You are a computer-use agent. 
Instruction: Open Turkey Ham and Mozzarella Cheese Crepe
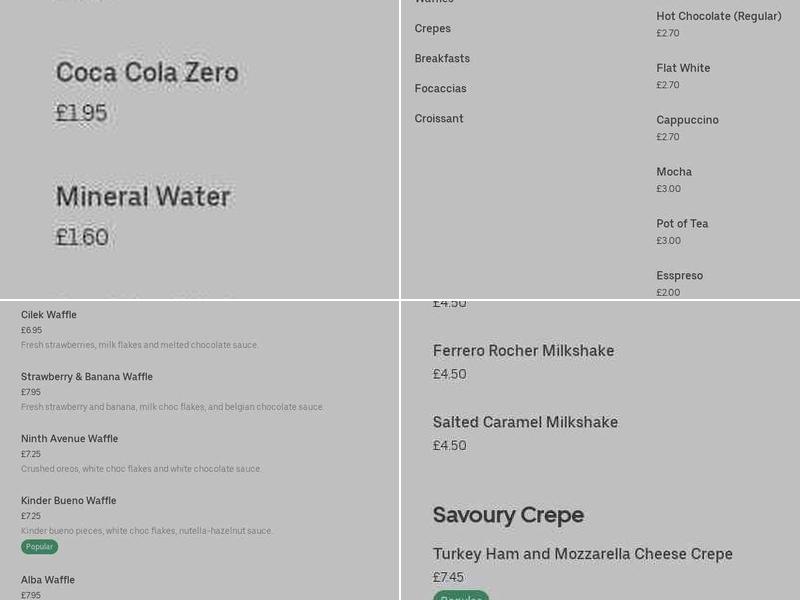(x=582, y=553)
